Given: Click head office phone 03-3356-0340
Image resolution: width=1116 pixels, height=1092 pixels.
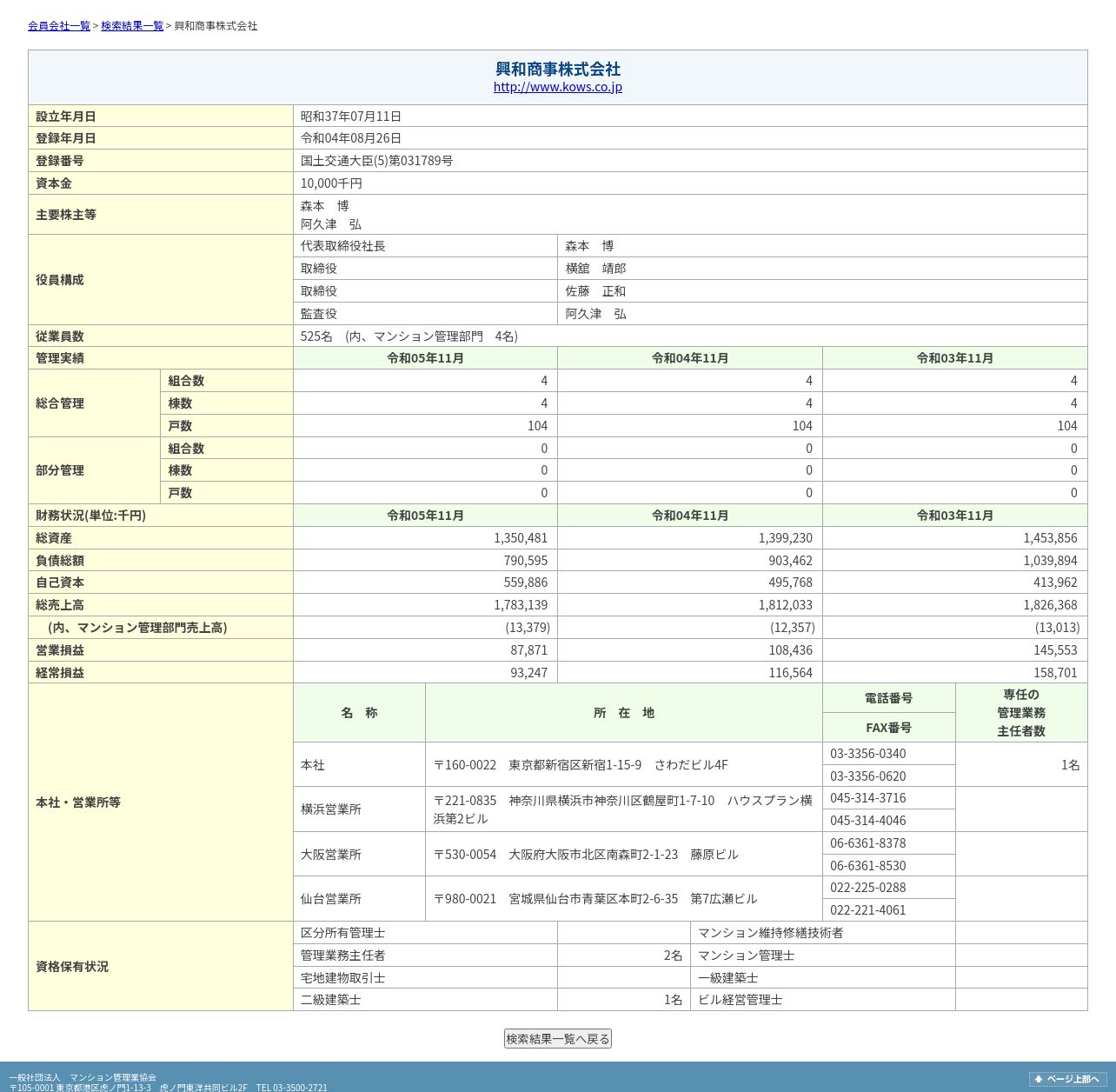Looking at the screenshot, I should pos(868,754).
